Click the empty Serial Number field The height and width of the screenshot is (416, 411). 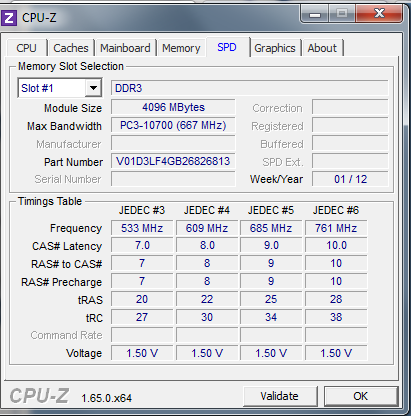click(173, 179)
